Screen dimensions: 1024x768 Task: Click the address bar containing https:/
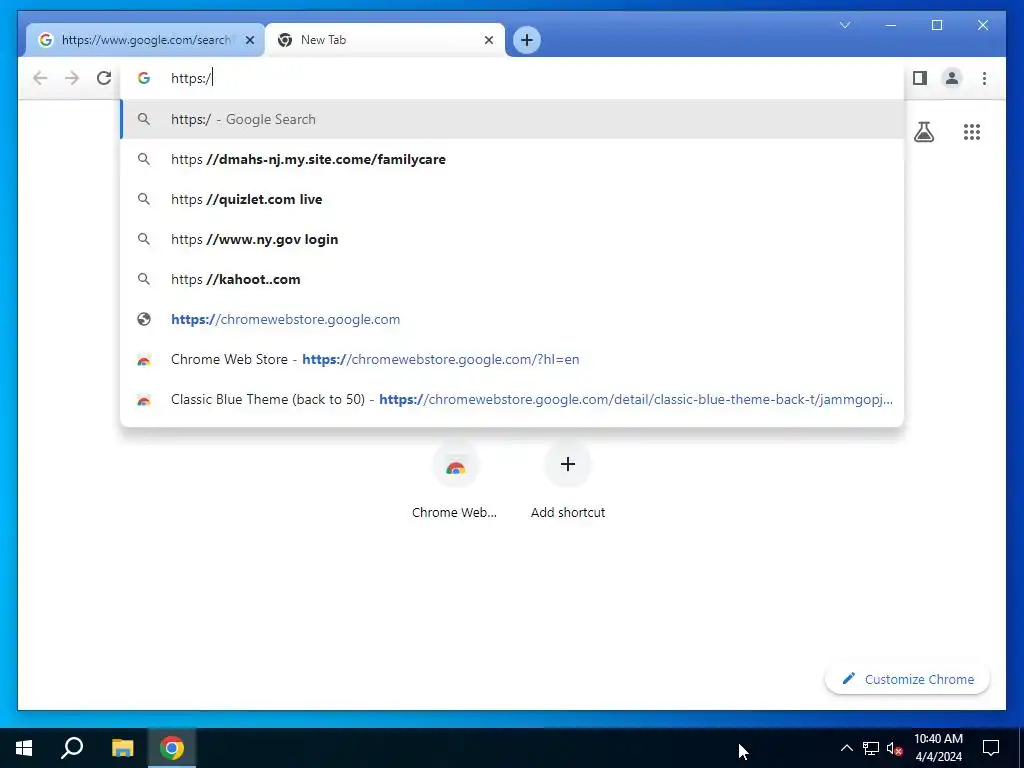(512, 78)
